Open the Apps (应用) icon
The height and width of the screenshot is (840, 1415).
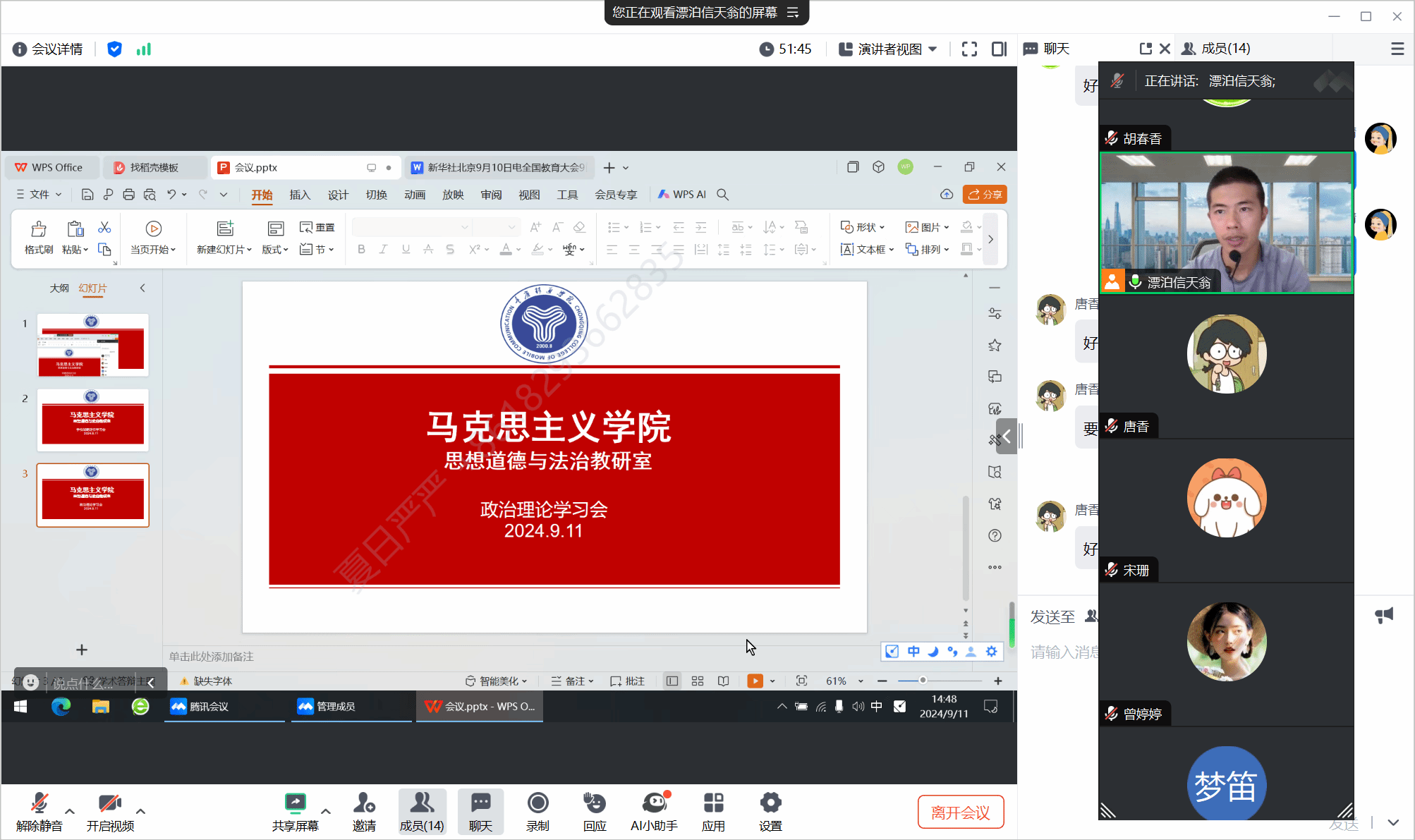(713, 810)
